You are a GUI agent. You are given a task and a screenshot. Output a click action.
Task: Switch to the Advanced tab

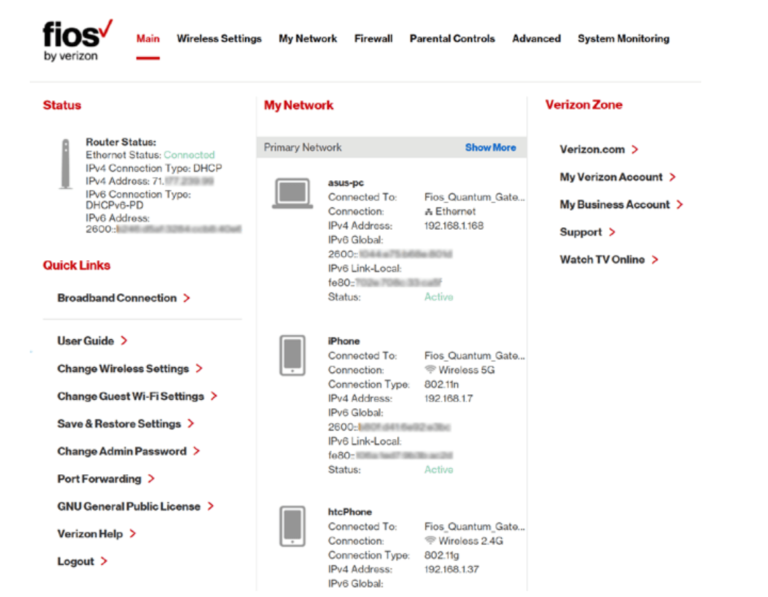pos(536,39)
